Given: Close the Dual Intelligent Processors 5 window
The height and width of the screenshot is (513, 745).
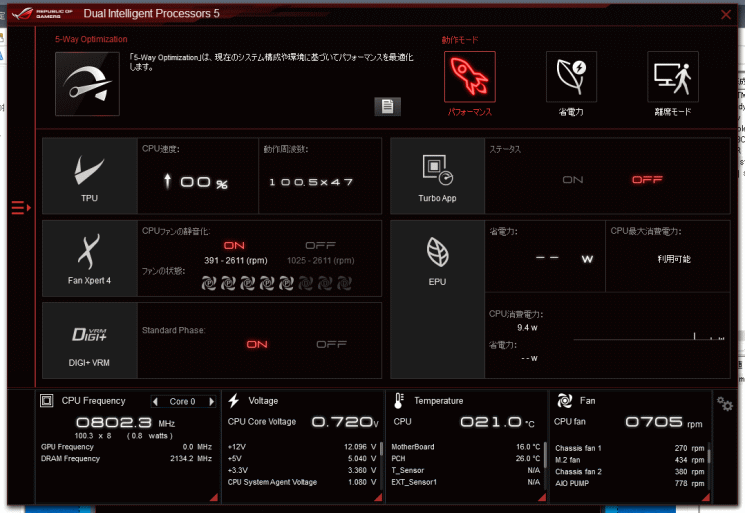Looking at the screenshot, I should pyautogui.click(x=726, y=15).
